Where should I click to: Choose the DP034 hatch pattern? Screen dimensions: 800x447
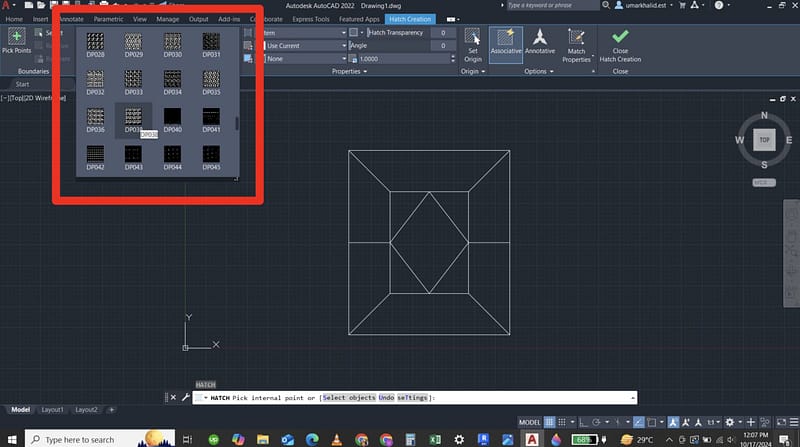click(172, 80)
